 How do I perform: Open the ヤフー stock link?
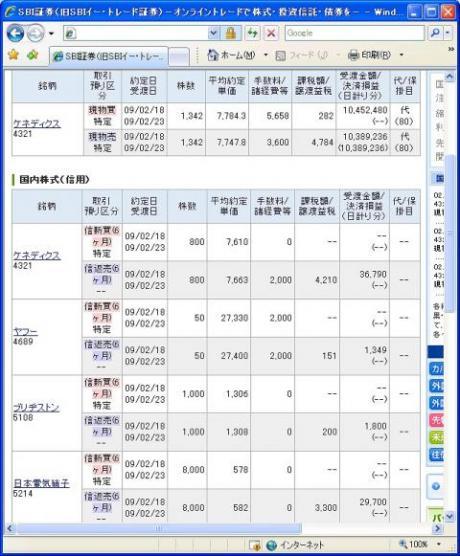[25, 332]
